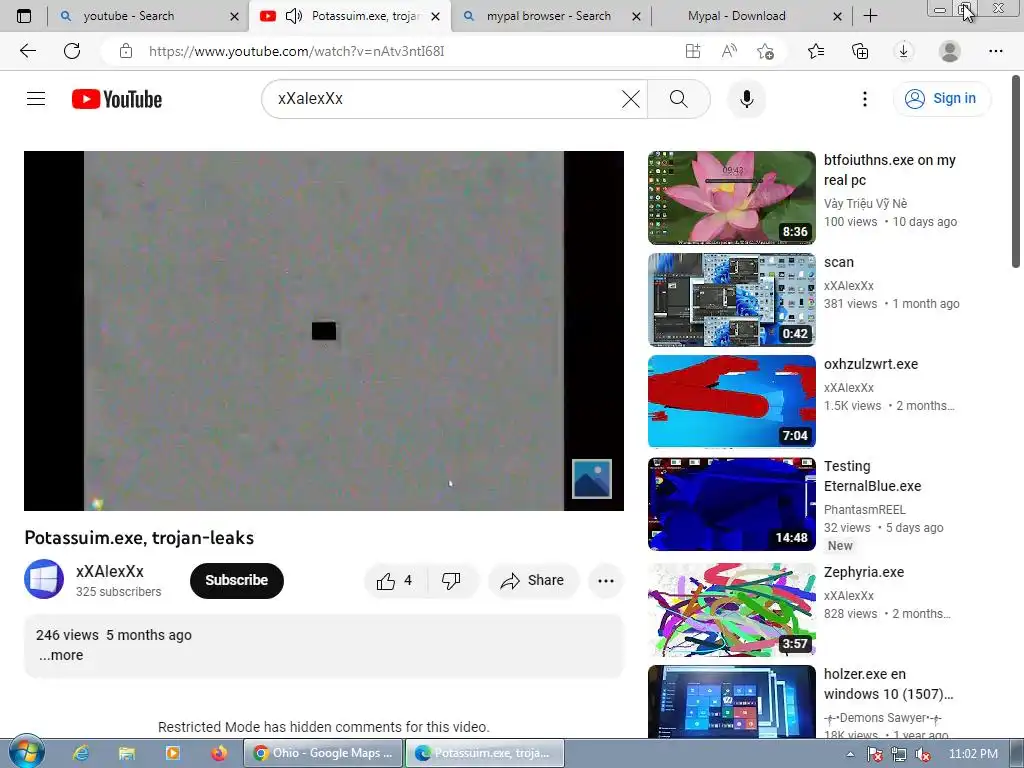Open Zephyria.exe video title
Viewport: 1024px width, 768px height.
pyautogui.click(x=864, y=572)
